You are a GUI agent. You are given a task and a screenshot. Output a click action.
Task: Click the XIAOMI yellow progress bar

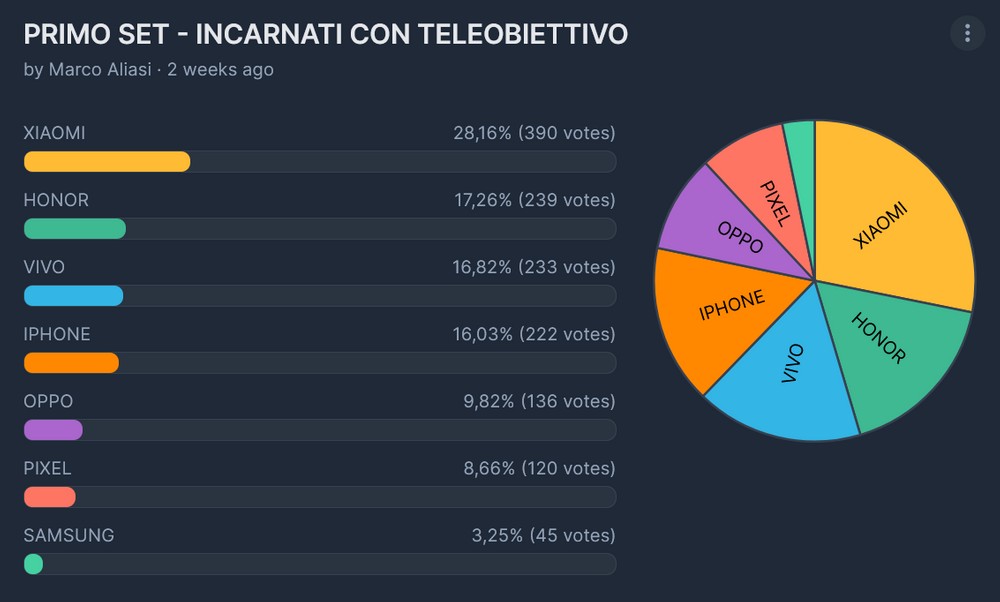tap(107, 162)
